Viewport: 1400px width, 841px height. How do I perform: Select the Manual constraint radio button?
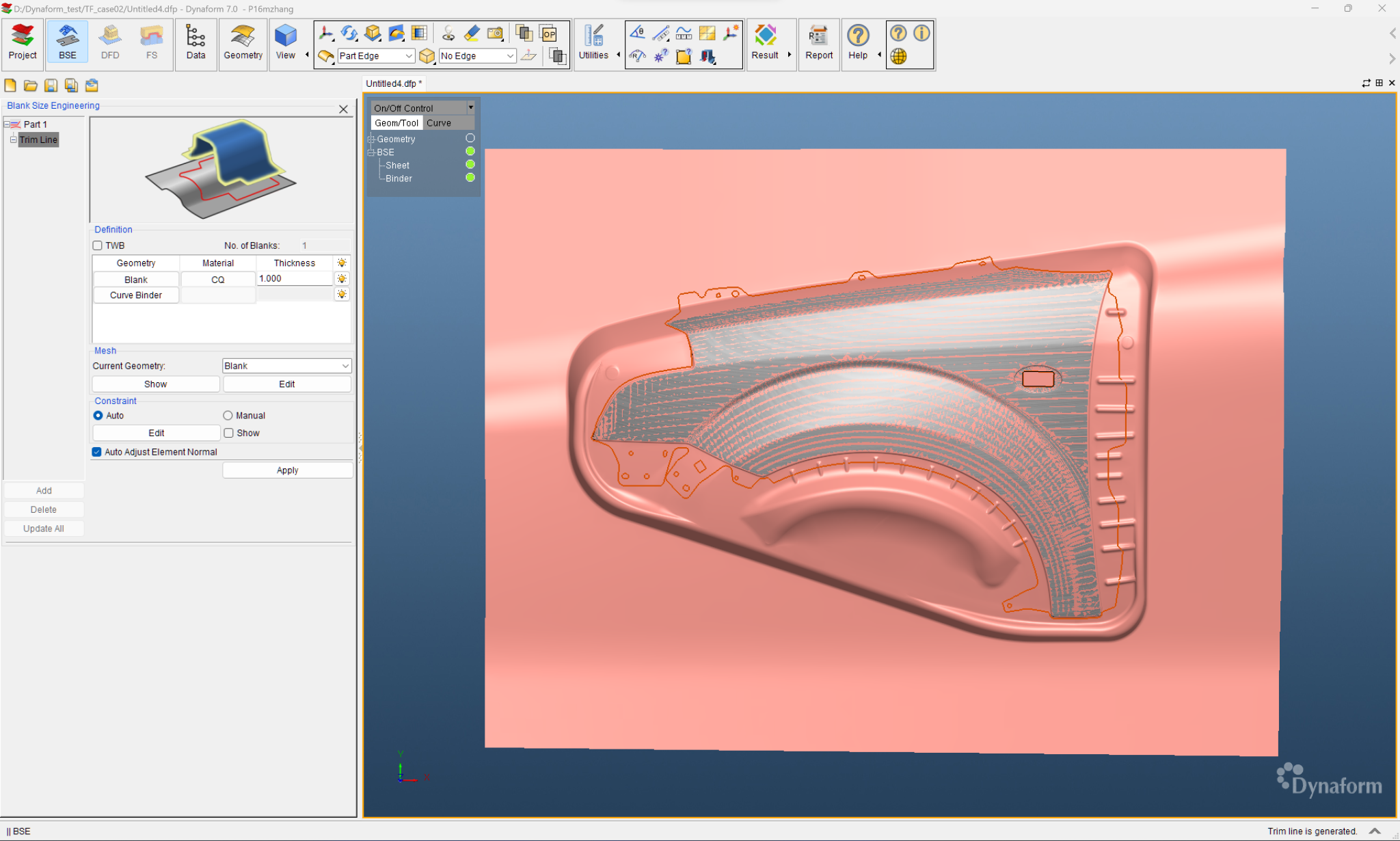(x=228, y=416)
